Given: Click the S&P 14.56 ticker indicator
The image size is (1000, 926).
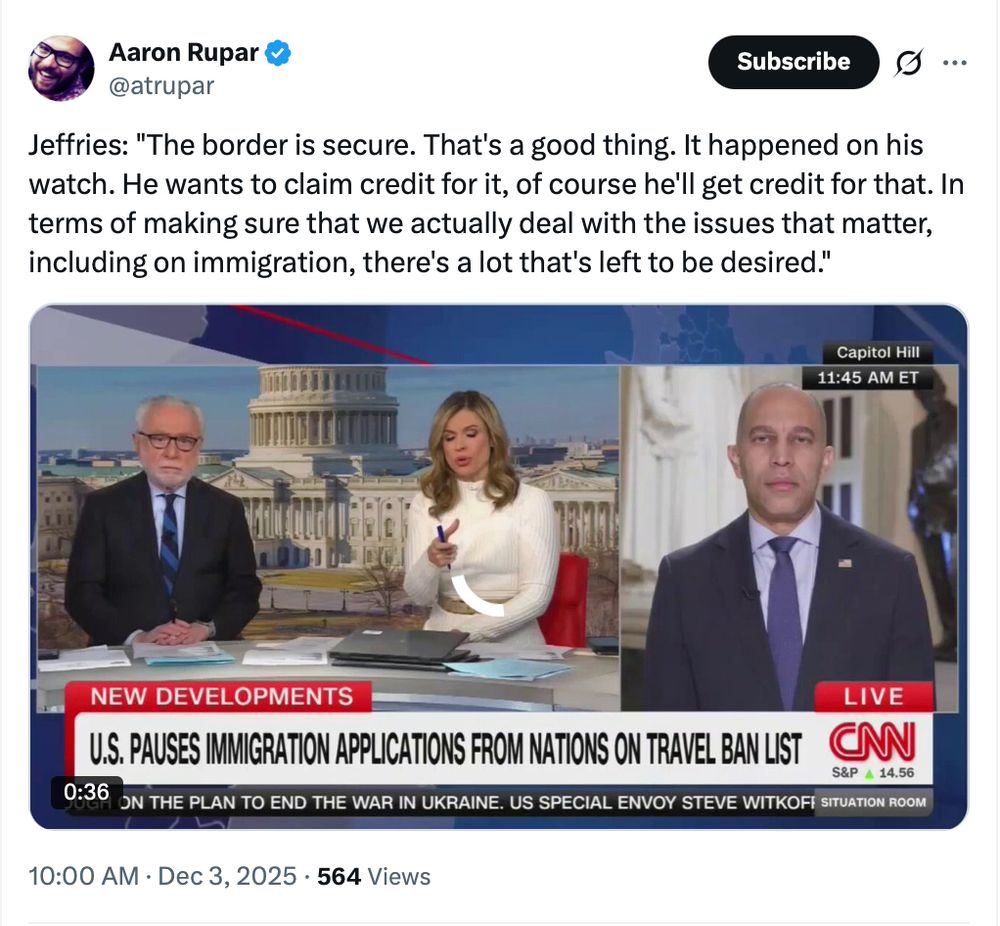Looking at the screenshot, I should tap(872, 772).
